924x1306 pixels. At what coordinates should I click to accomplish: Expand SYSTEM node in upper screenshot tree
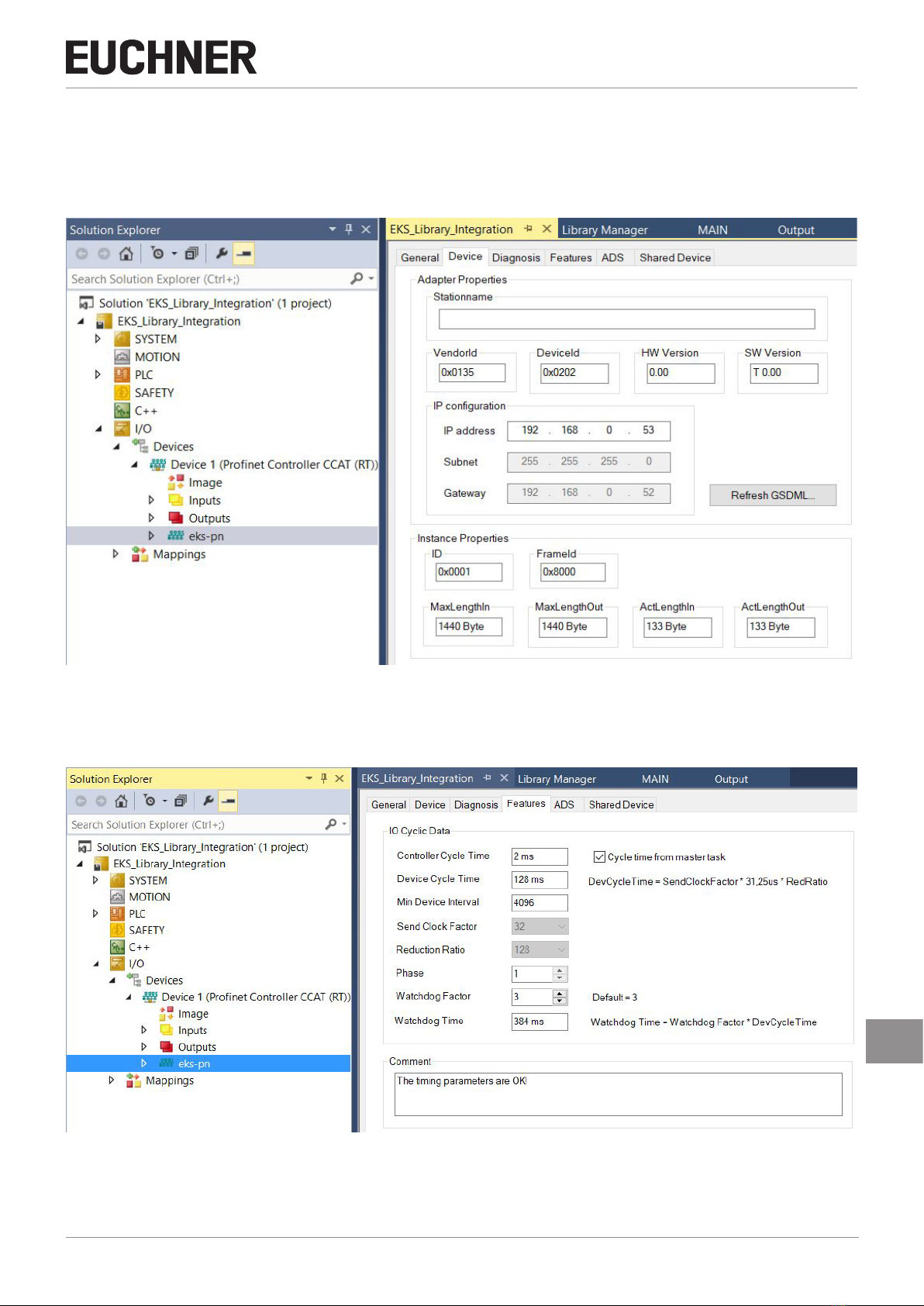tap(98, 339)
